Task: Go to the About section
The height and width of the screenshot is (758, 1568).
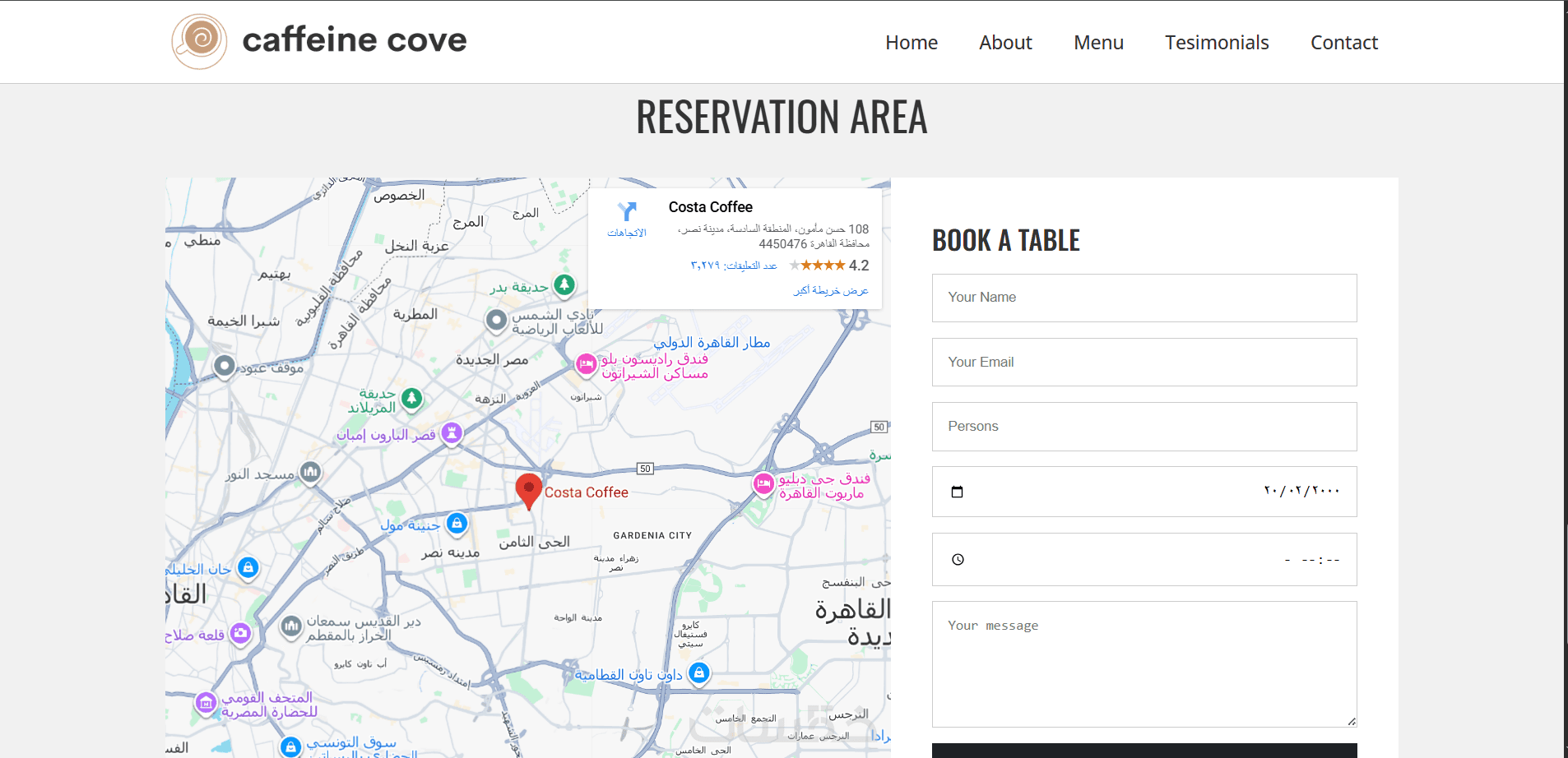Action: tap(1005, 43)
